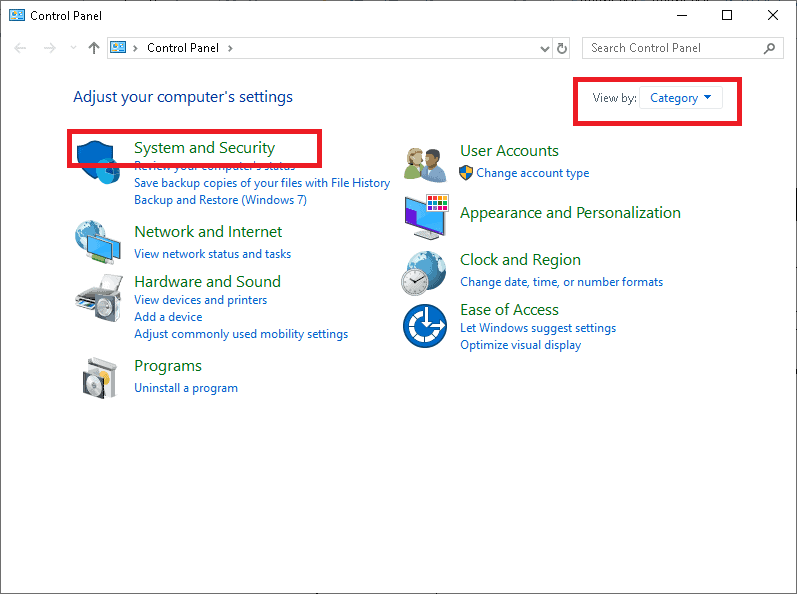Viewport: 797px width, 594px height.
Task: Click Add a device link
Action: (168, 317)
